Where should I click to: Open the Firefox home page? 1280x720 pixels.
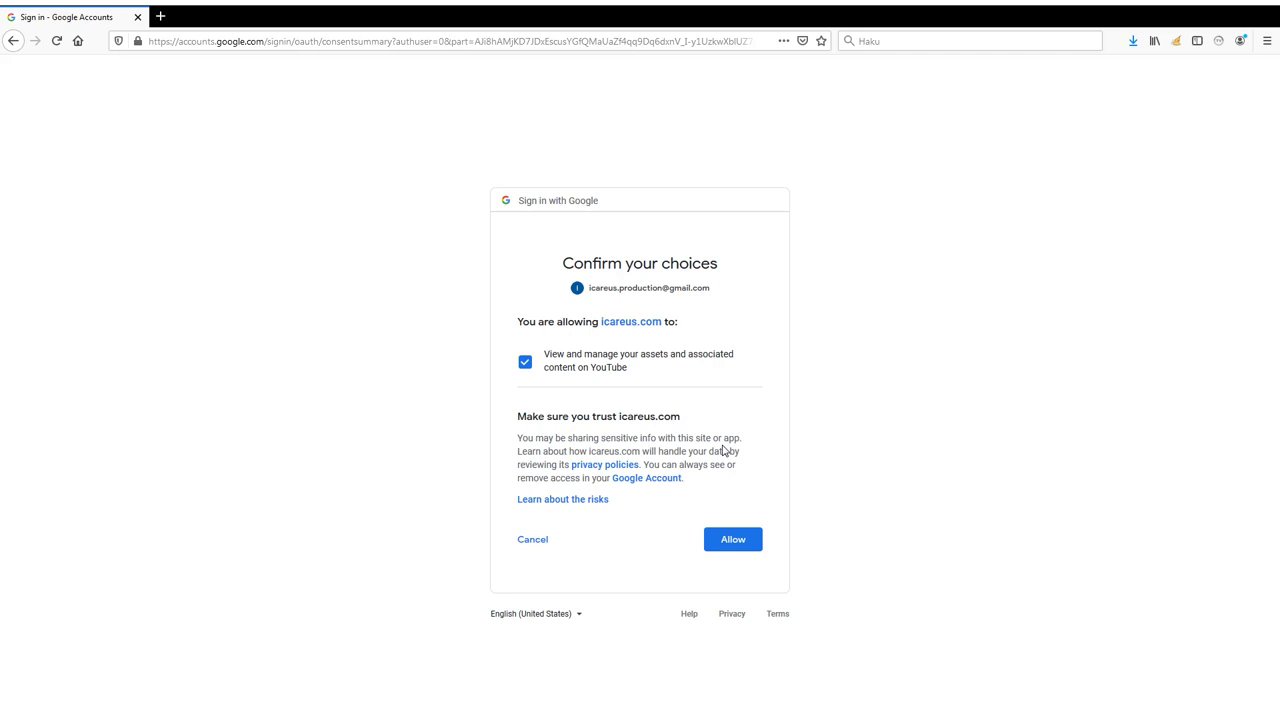pos(78,41)
